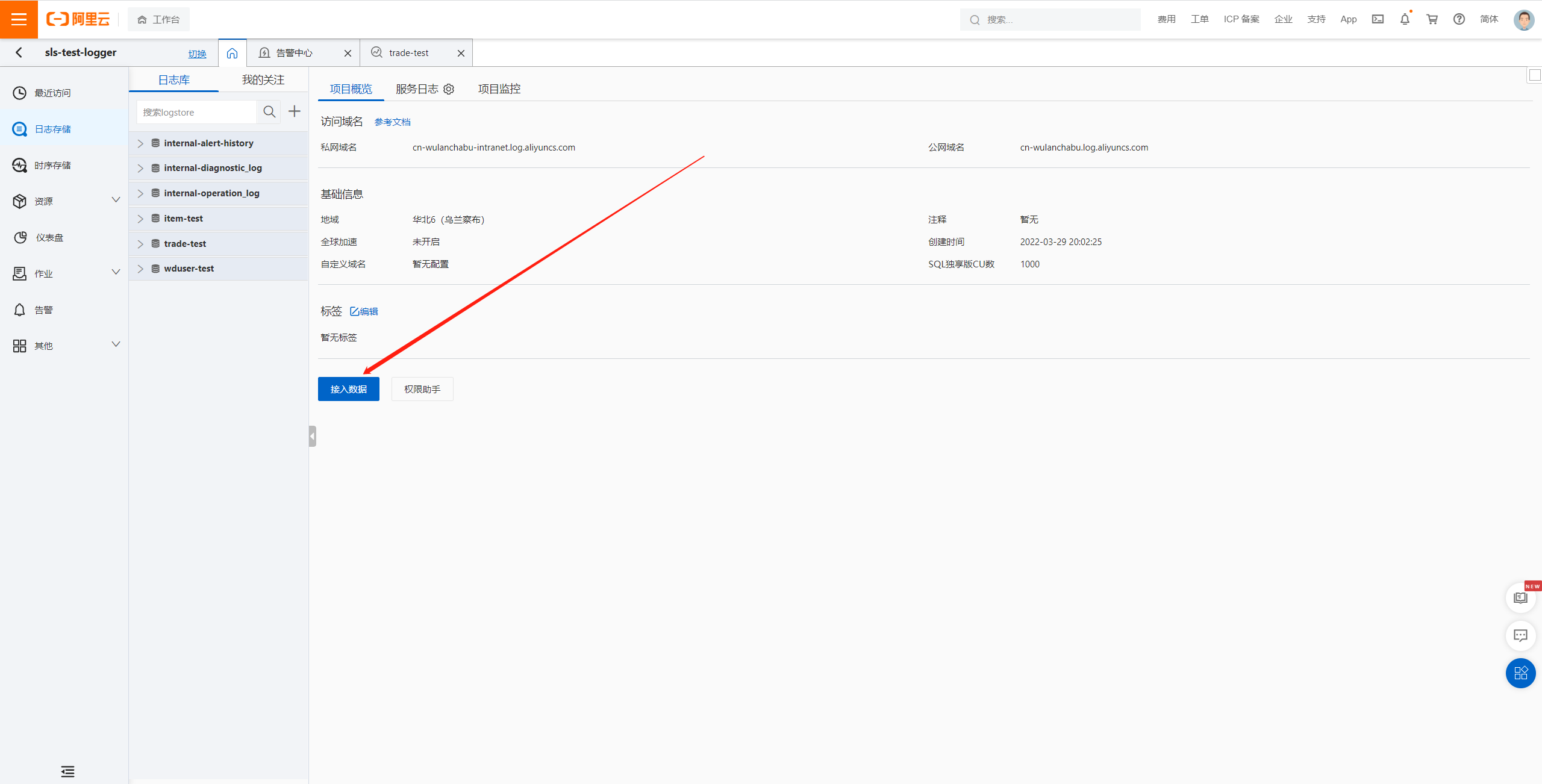Screen dimensions: 1542x784
Task: Expand the internal-alert-history logstore
Action: pos(140,143)
